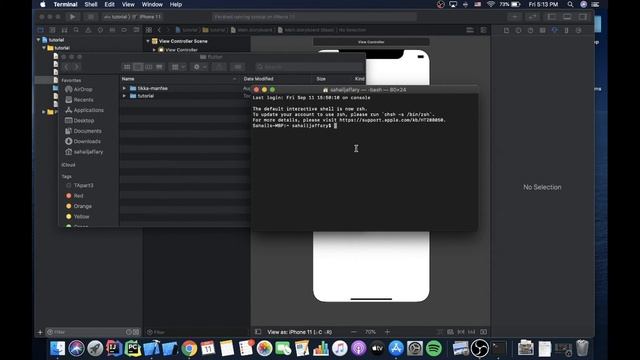Expand tutorial folder in Finder list
This screenshot has height=360, width=640.
pos(124,96)
